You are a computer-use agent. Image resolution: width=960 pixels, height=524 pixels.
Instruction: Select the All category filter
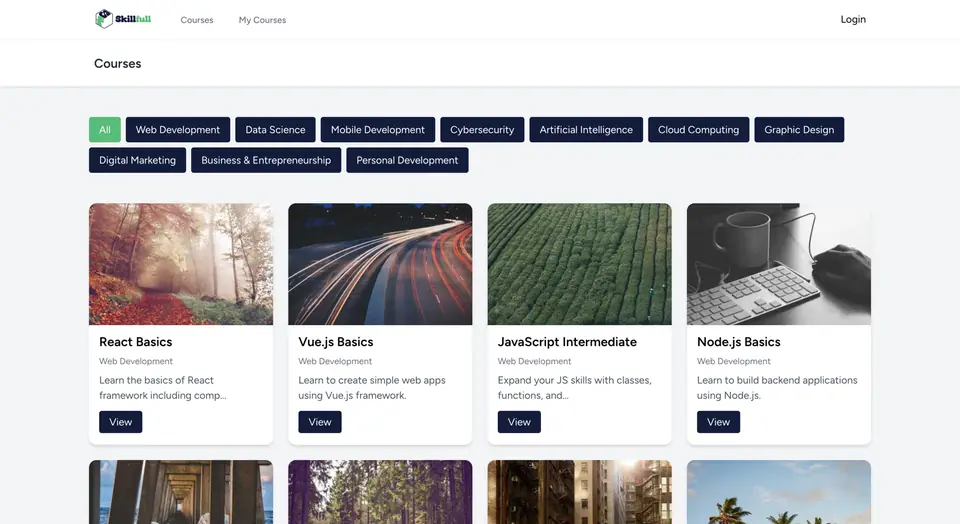coord(105,130)
